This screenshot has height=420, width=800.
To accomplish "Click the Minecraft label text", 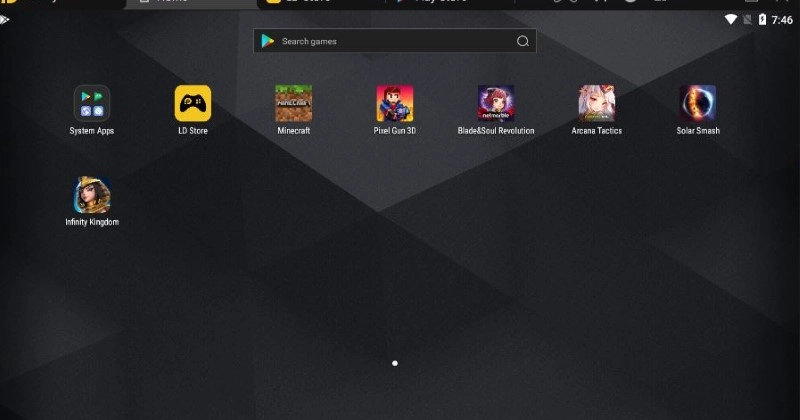I will pos(293,131).
